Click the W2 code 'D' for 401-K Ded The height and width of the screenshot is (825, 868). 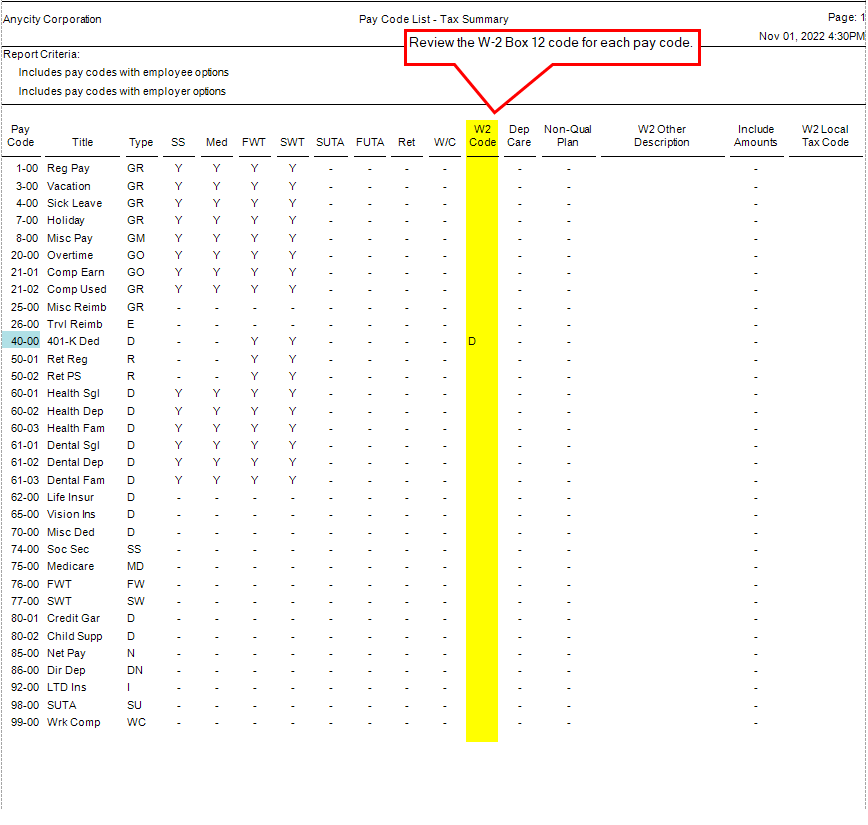tap(472, 341)
